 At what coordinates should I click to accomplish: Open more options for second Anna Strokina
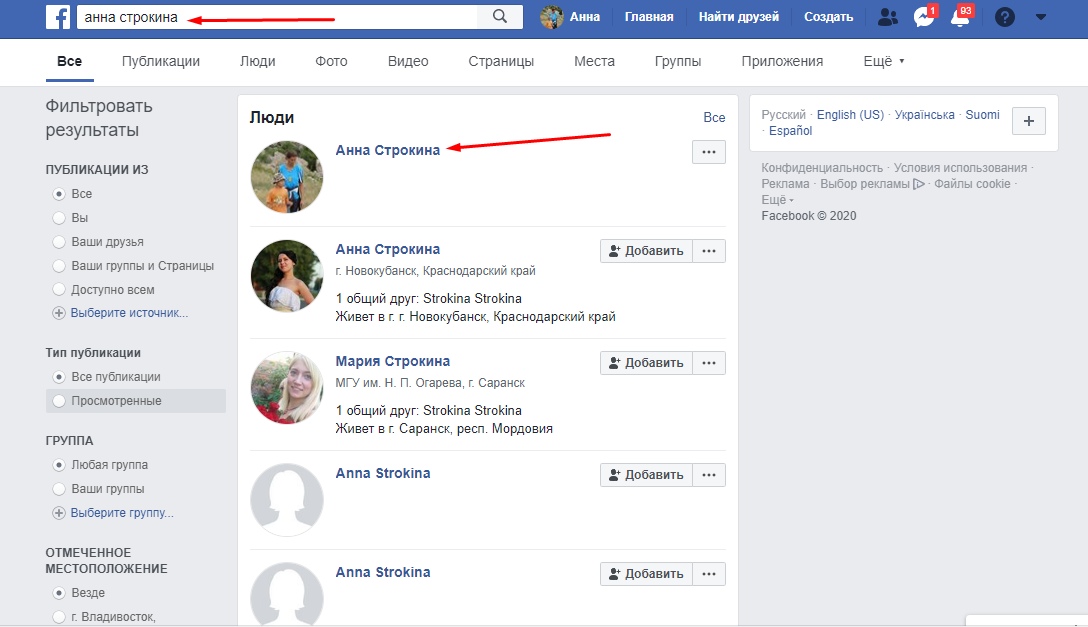[708, 574]
